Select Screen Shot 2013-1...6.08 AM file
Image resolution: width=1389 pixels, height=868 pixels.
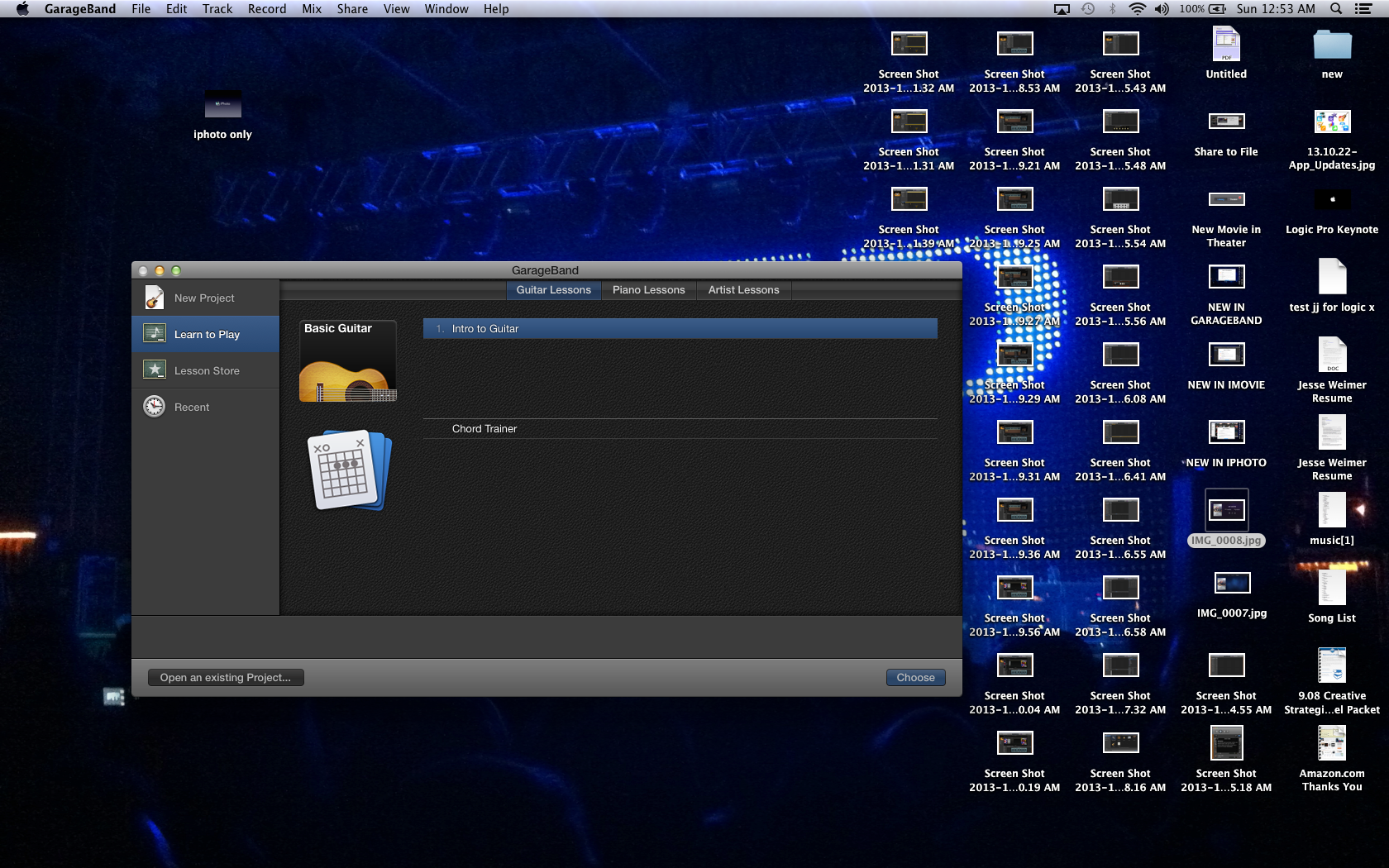[1120, 355]
